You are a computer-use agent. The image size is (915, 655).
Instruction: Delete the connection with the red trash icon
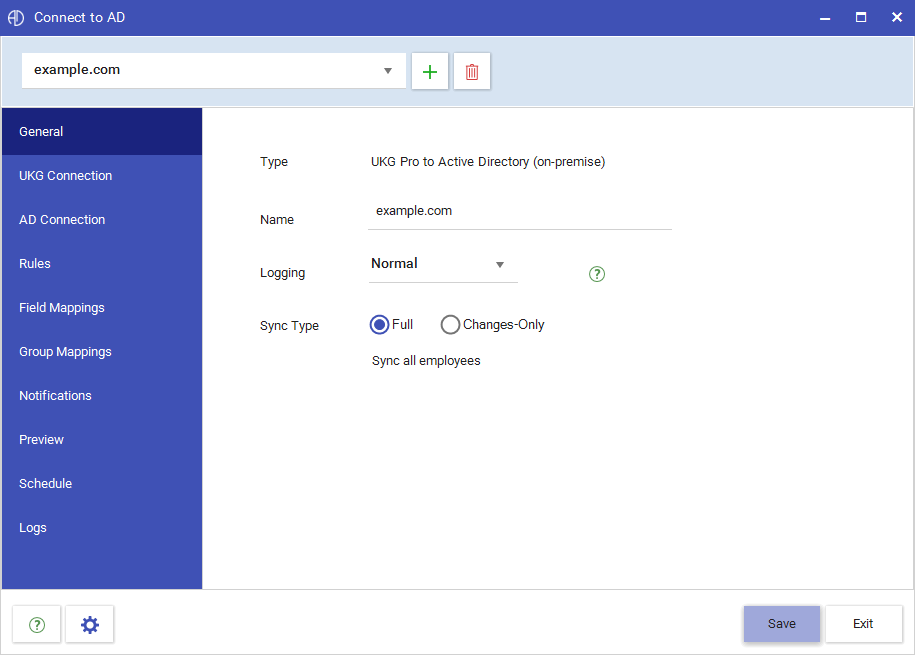(x=472, y=71)
